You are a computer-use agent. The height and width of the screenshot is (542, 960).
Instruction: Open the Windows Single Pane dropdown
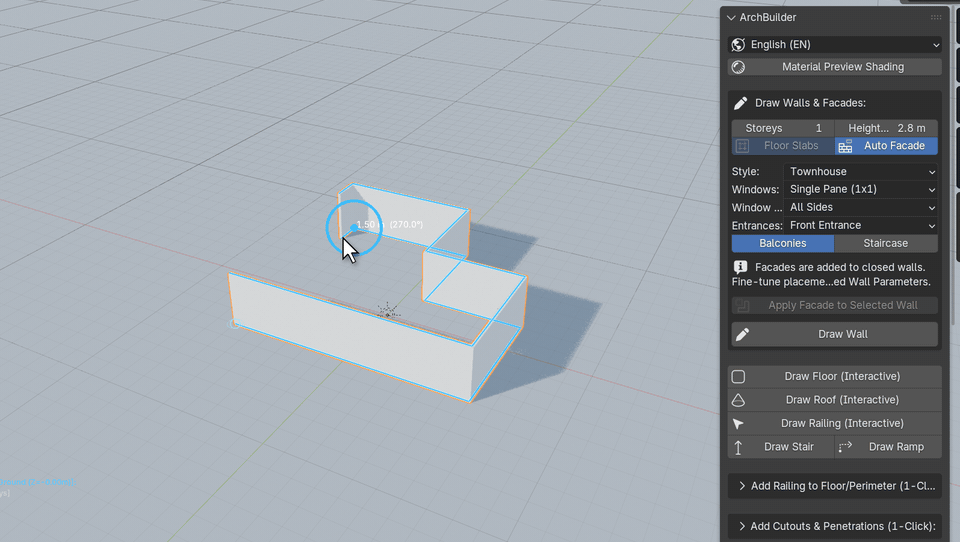(861, 189)
